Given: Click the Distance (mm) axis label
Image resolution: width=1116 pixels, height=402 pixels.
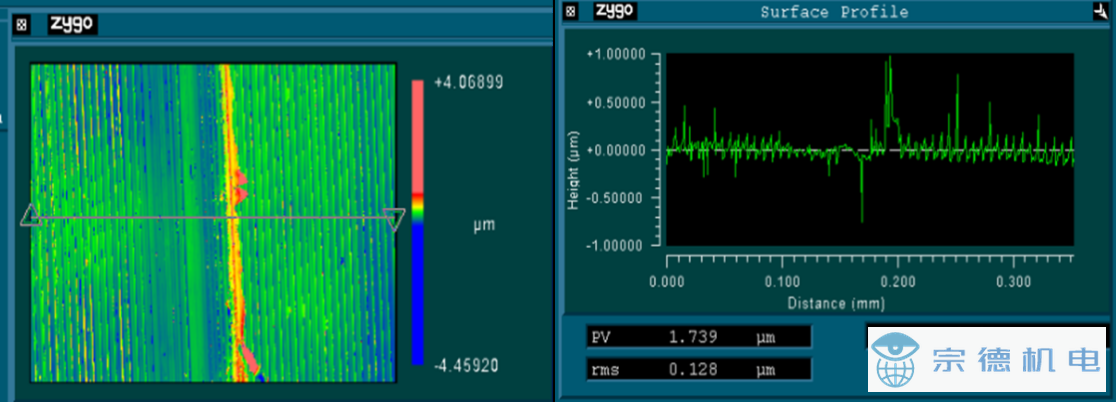Looking at the screenshot, I should (x=835, y=303).
